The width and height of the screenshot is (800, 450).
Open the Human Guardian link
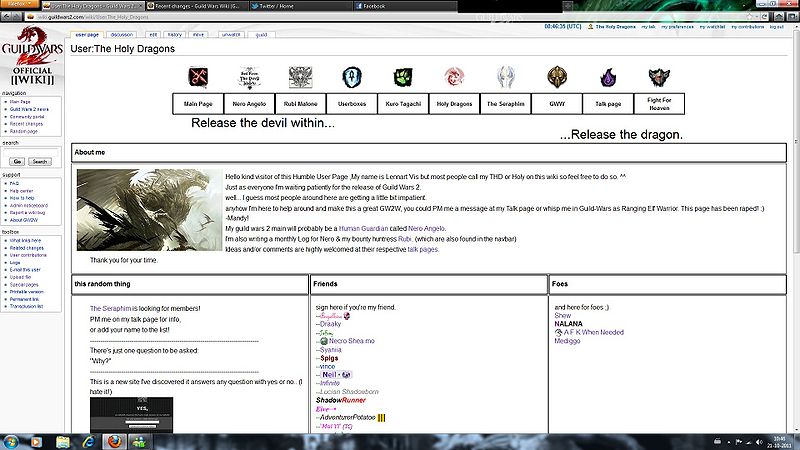363,229
